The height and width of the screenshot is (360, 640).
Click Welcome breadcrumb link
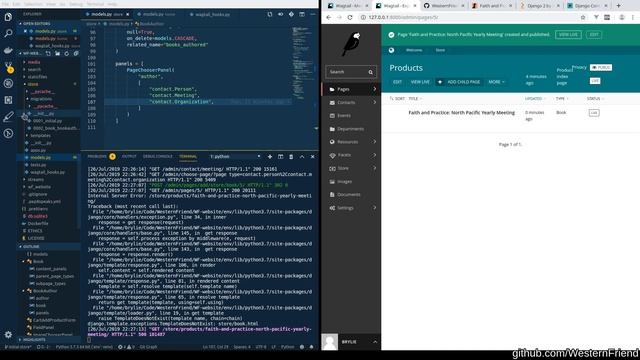(x=414, y=50)
